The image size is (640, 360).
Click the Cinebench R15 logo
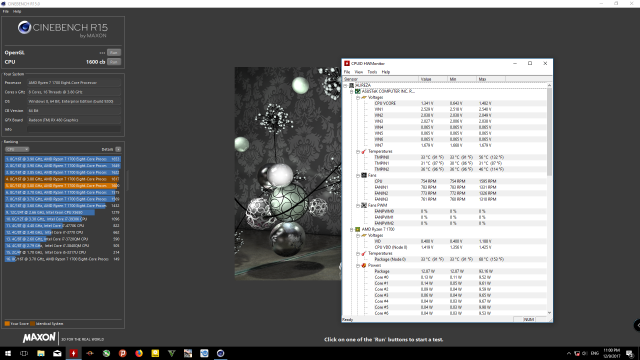tap(62, 29)
